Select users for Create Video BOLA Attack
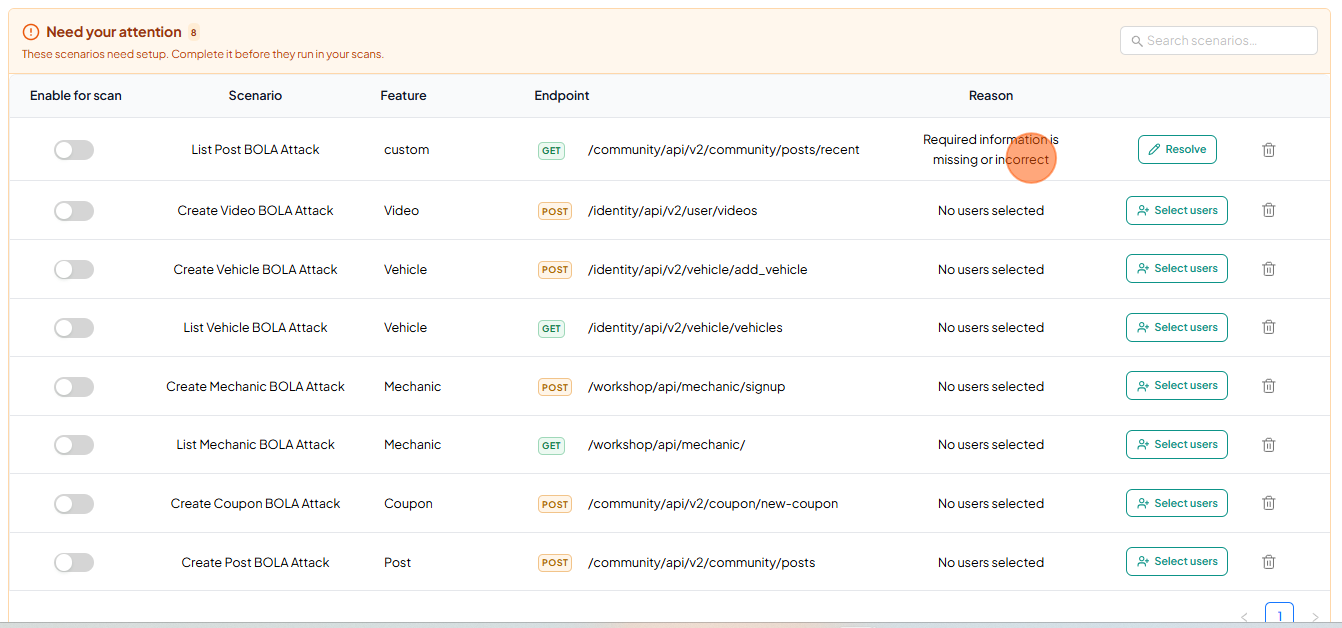Image resolution: width=1342 pixels, height=628 pixels. coord(1176,210)
